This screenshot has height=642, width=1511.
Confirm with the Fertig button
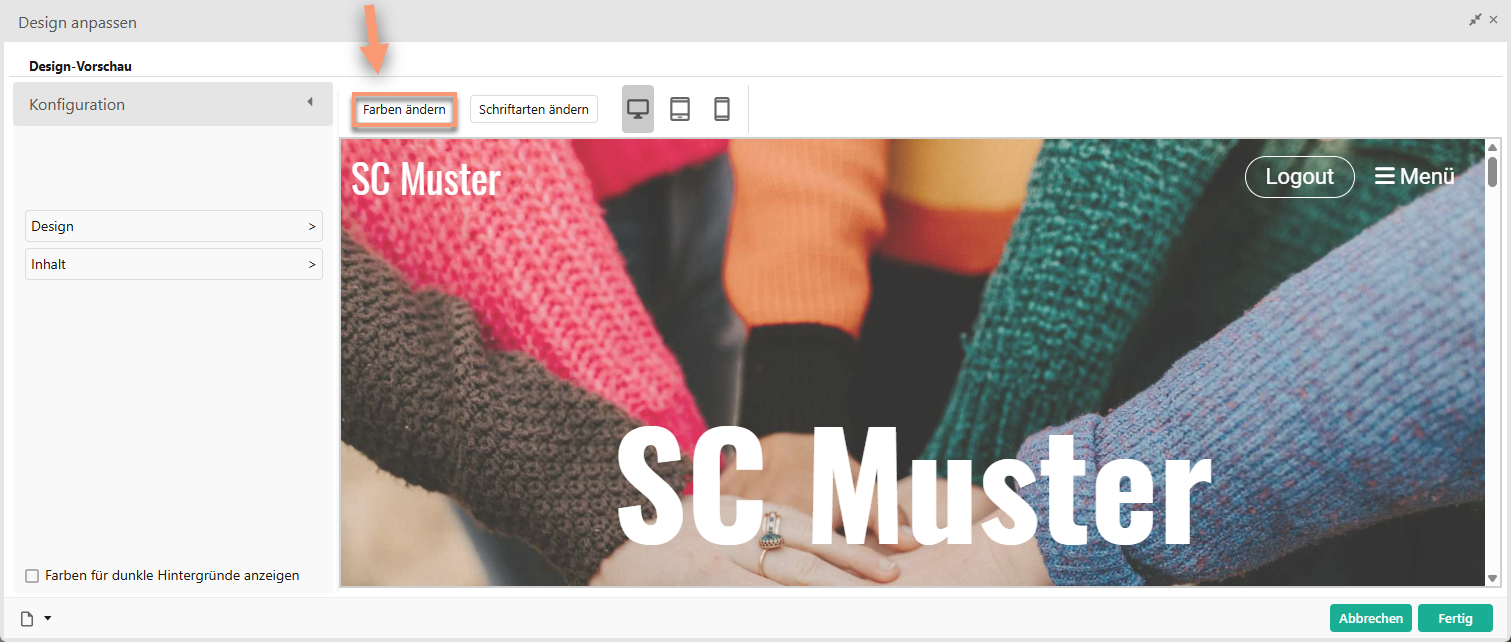[x=1455, y=618]
